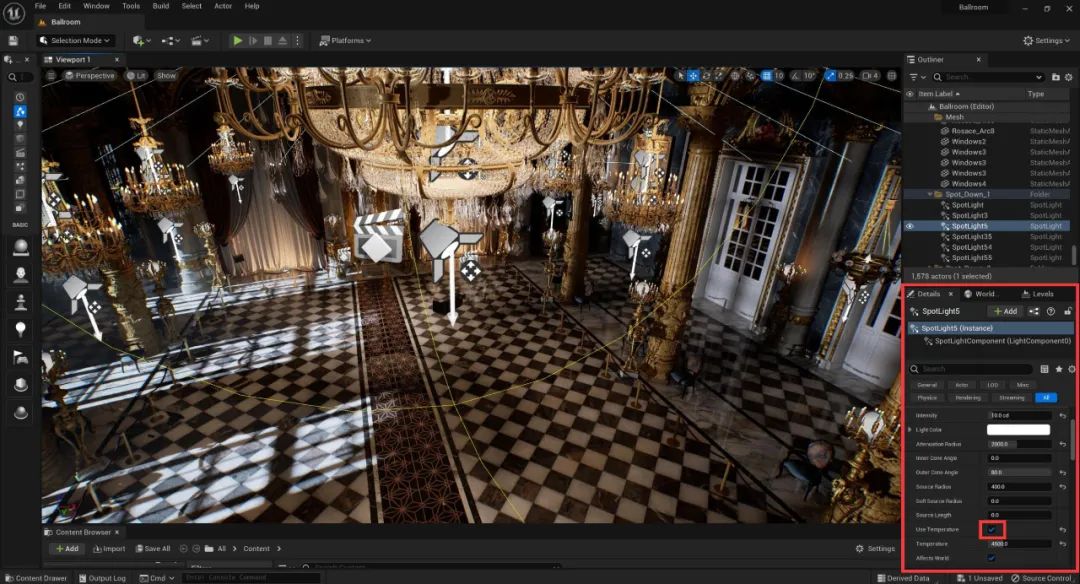The width and height of the screenshot is (1080, 584).
Task: Hide SpotLight5 using its eye icon
Action: tap(910, 226)
